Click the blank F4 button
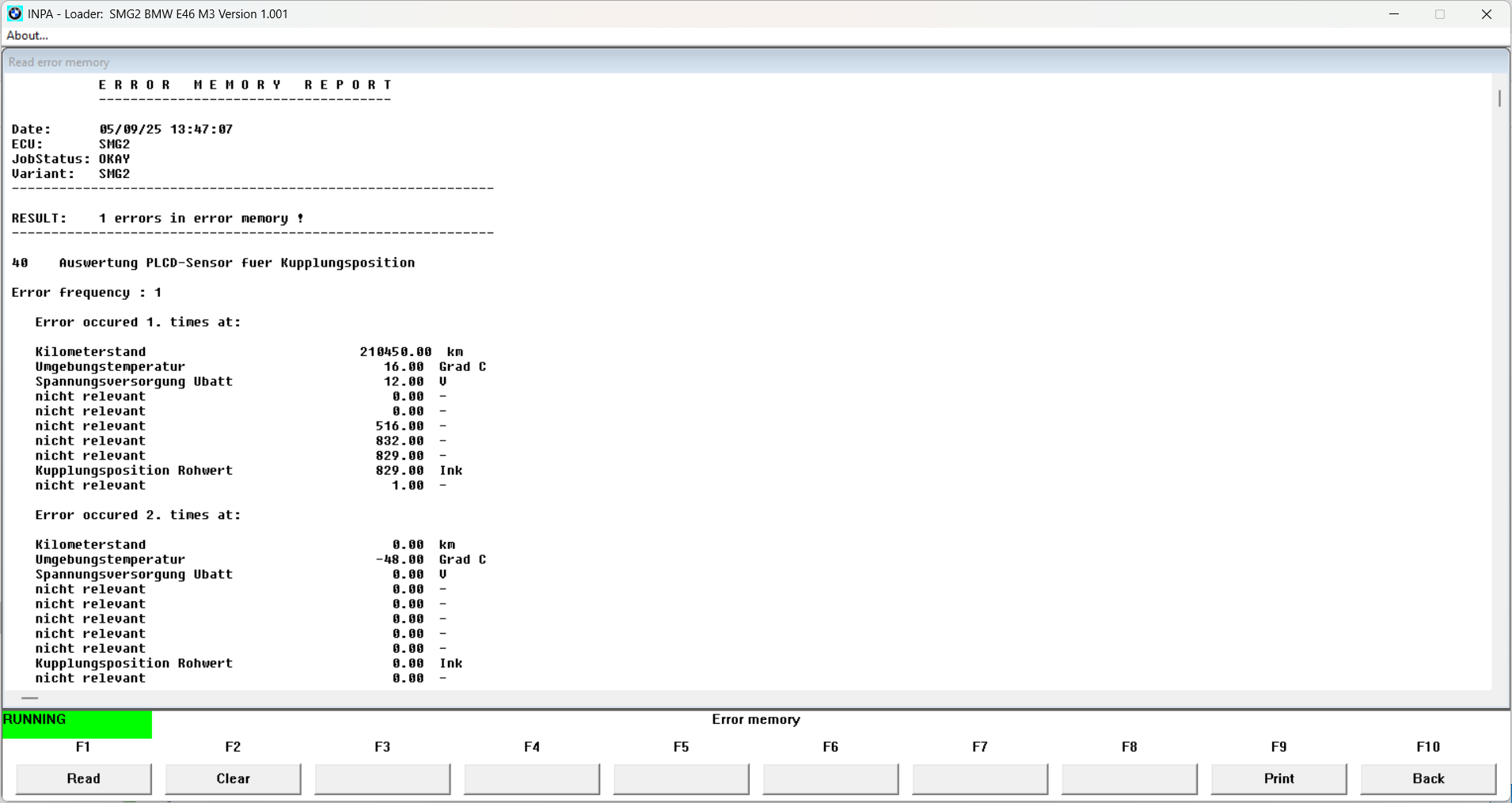Image resolution: width=1512 pixels, height=803 pixels. [532, 778]
